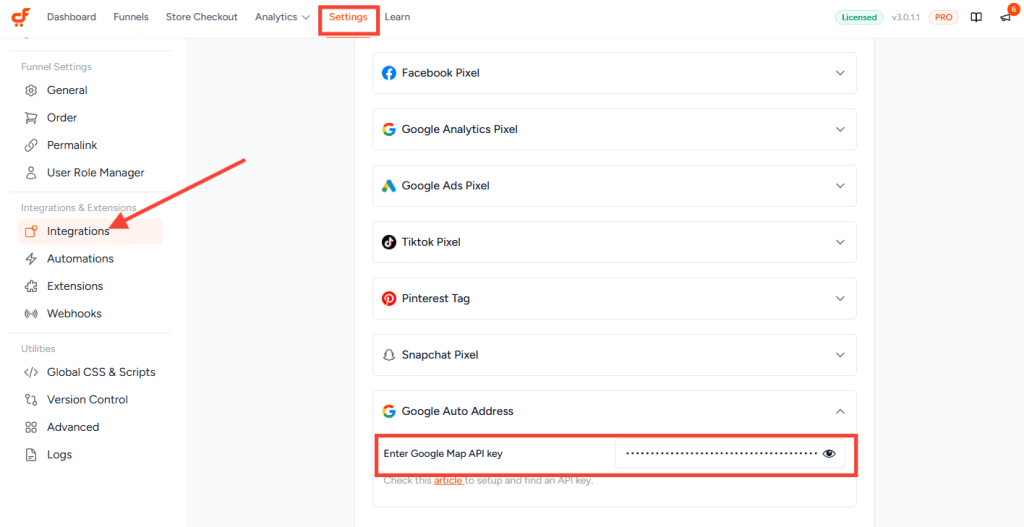Click the Google Map API key field
Viewport: 1024px width, 527px height.
pyautogui.click(x=729, y=453)
